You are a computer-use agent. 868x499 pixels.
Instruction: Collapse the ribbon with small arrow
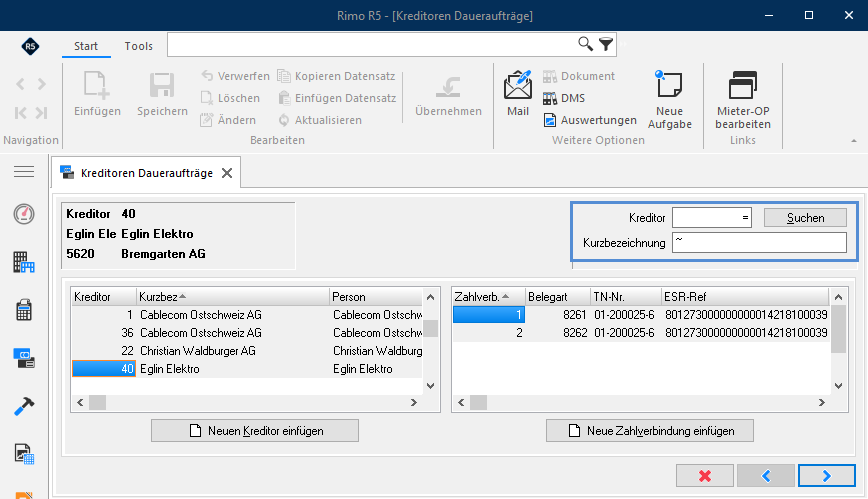(854, 141)
